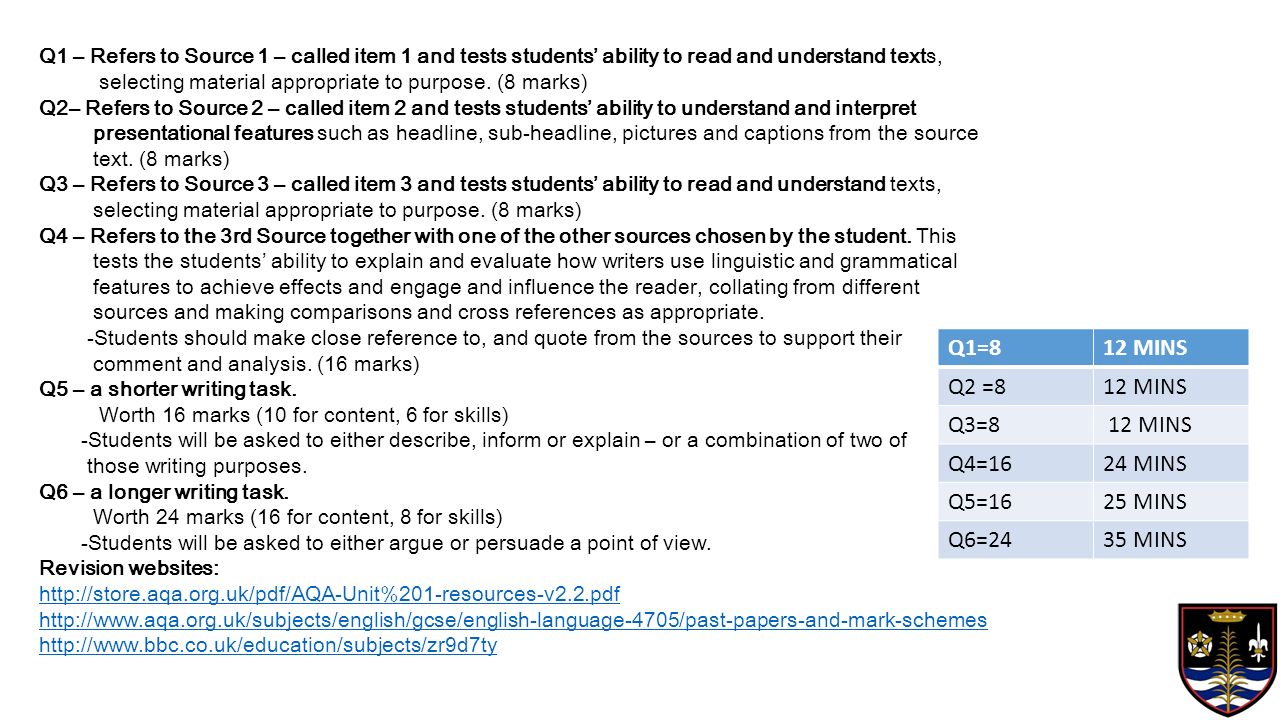Select the Q5=16 table cell
This screenshot has height=720, width=1280.
(1016, 501)
